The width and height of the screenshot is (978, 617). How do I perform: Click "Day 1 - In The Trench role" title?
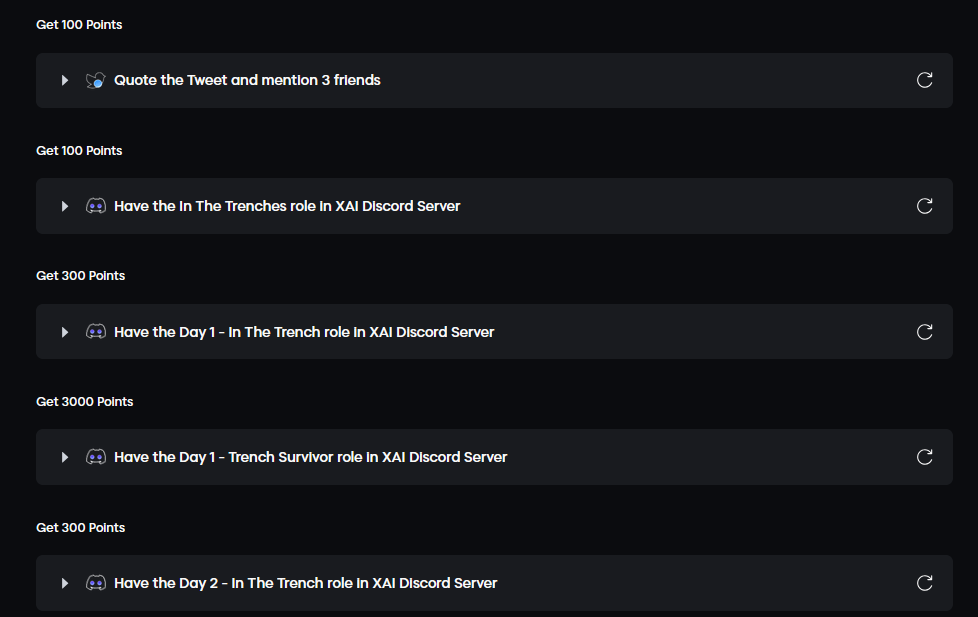(x=304, y=332)
